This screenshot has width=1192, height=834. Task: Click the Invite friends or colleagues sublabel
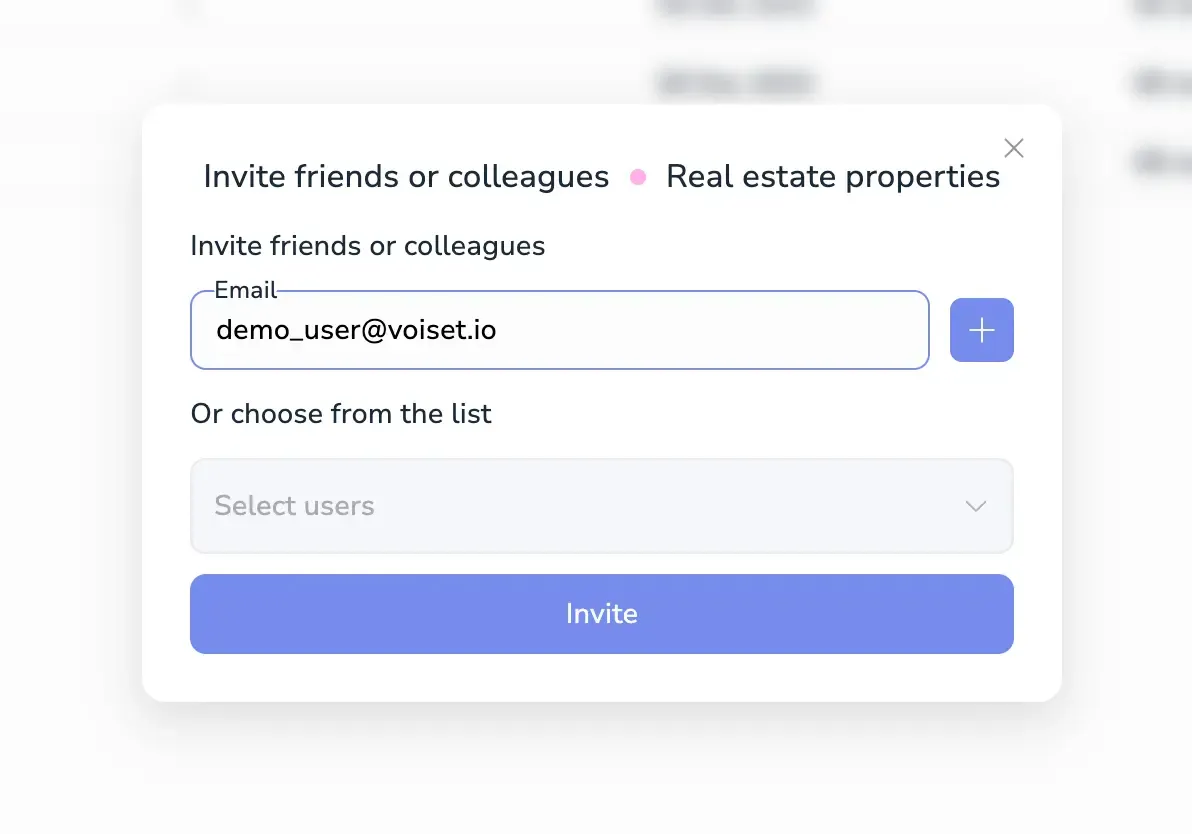tap(367, 246)
